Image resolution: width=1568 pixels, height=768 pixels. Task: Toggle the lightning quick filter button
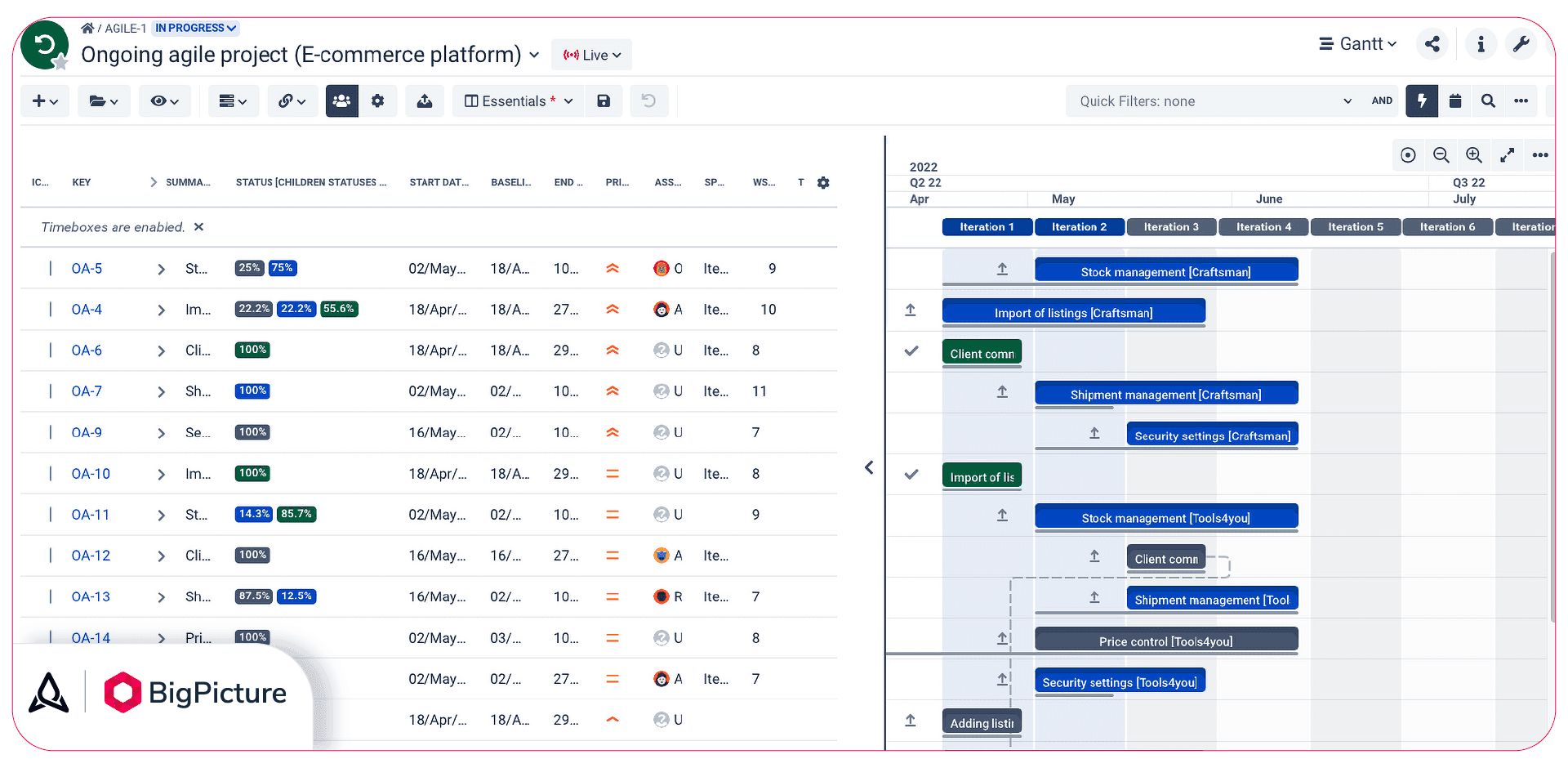pyautogui.click(x=1422, y=101)
